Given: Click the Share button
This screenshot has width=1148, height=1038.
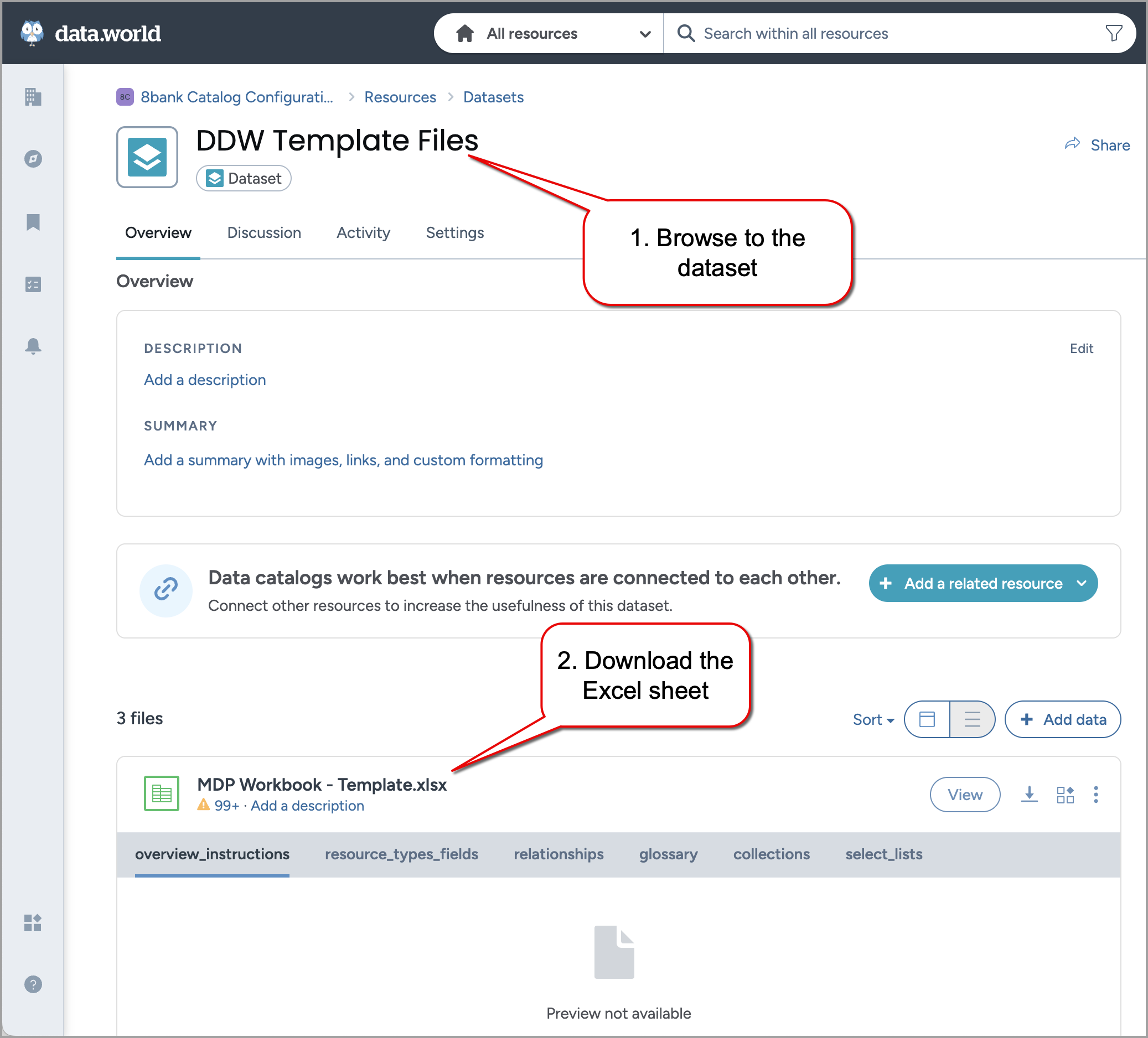Looking at the screenshot, I should [1097, 145].
